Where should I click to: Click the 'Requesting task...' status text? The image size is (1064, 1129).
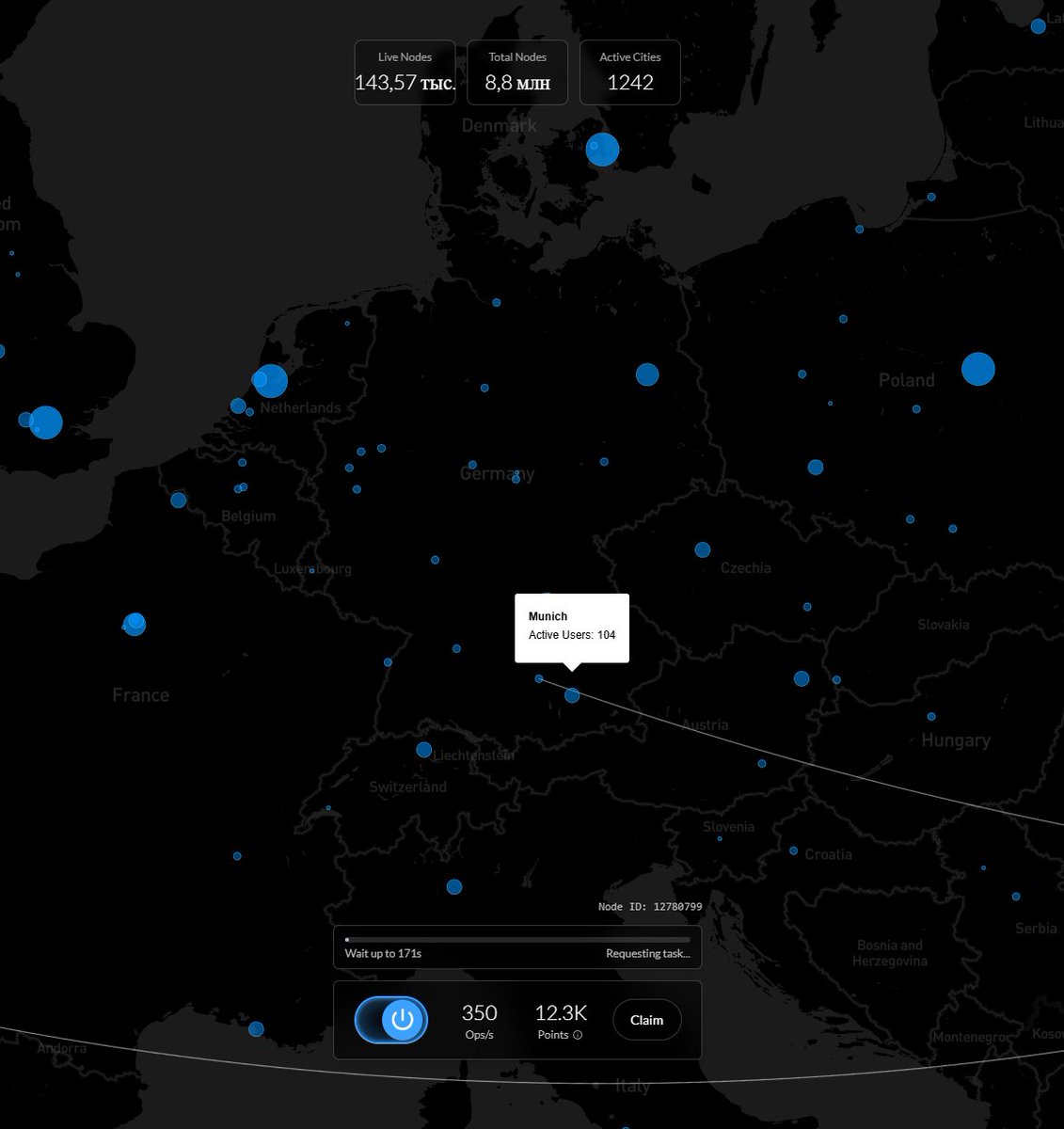click(x=648, y=953)
